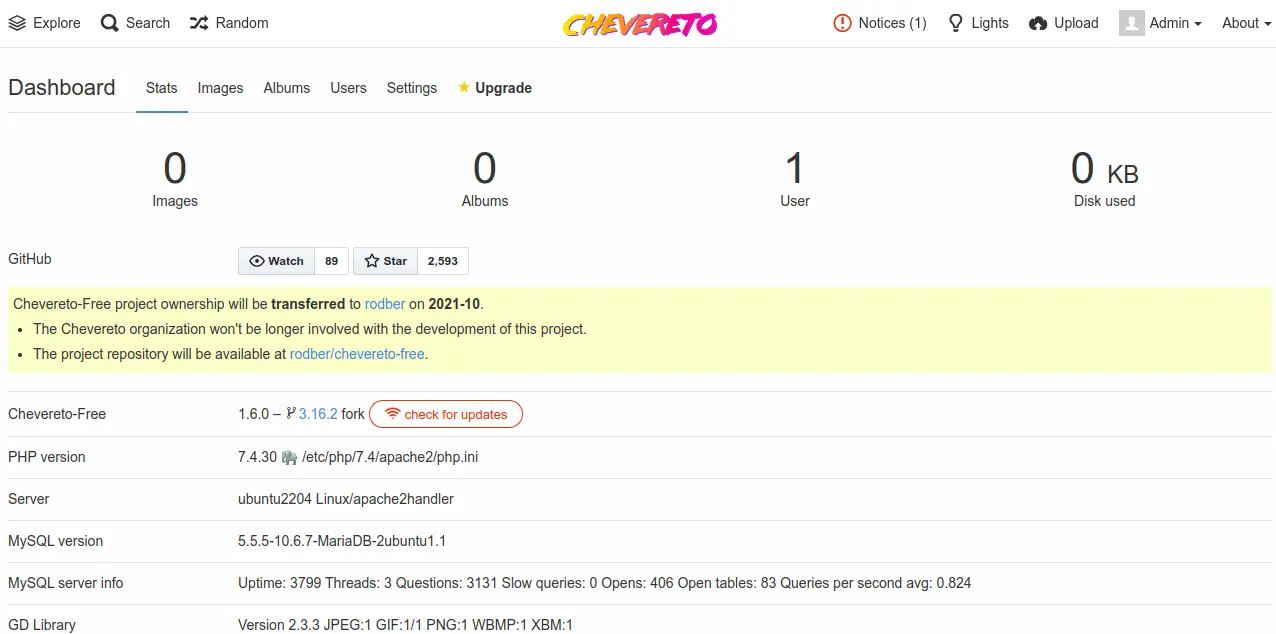Open the Notices (1) alert icon
Image resolution: width=1276 pixels, height=634 pixels.
842,23
